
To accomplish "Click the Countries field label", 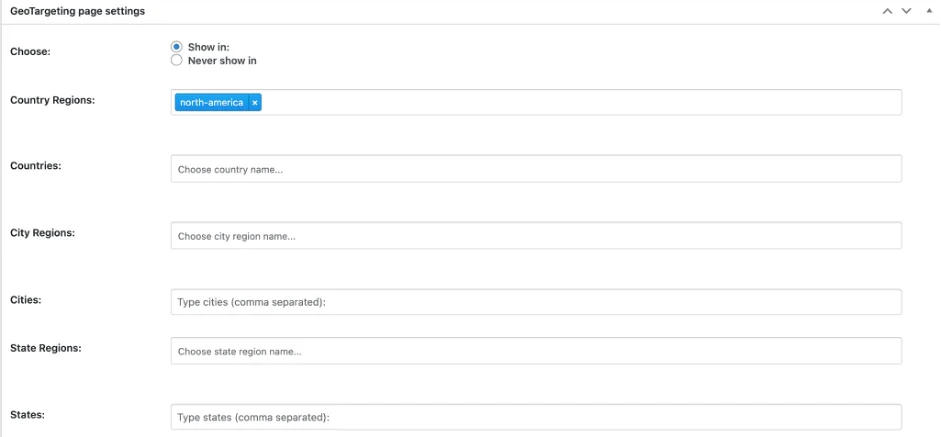I will [36, 165].
